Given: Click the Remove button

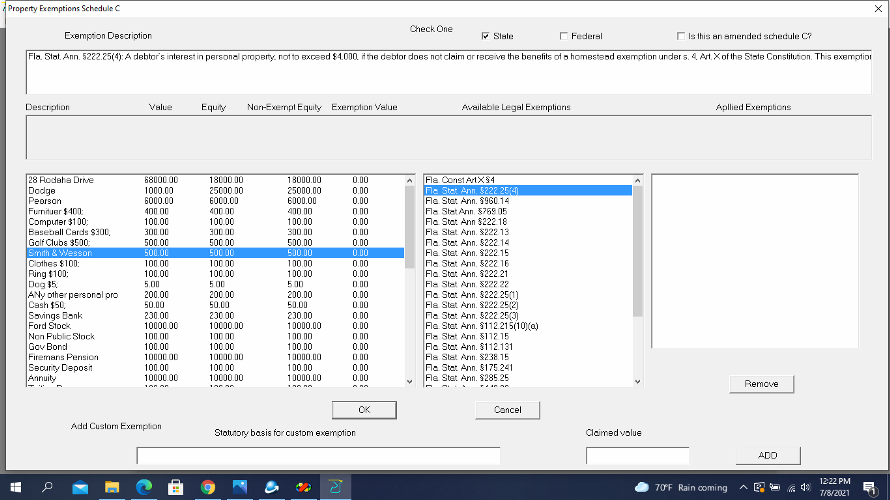Looking at the screenshot, I should [761, 384].
